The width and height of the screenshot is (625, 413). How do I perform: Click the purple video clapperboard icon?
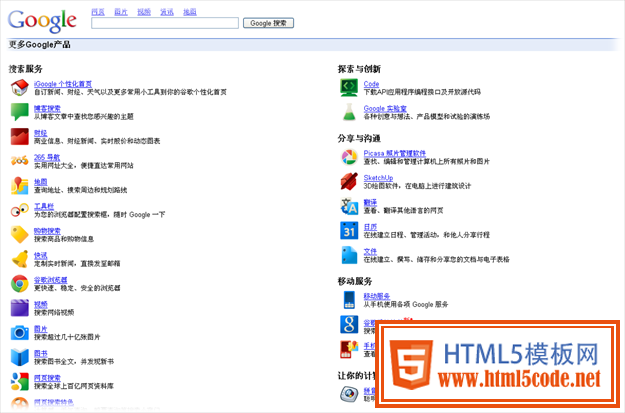pos(20,308)
